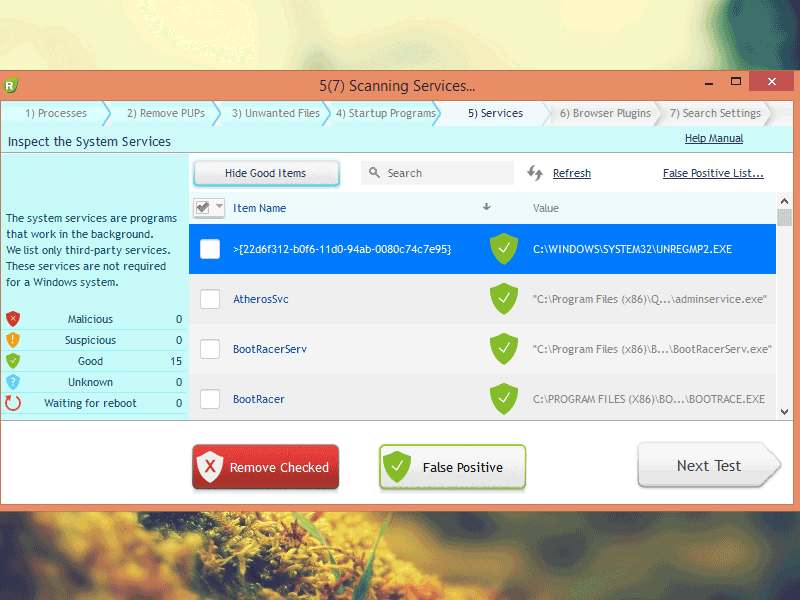Click the app logo in title bar
The image size is (800, 600).
(x=11, y=86)
